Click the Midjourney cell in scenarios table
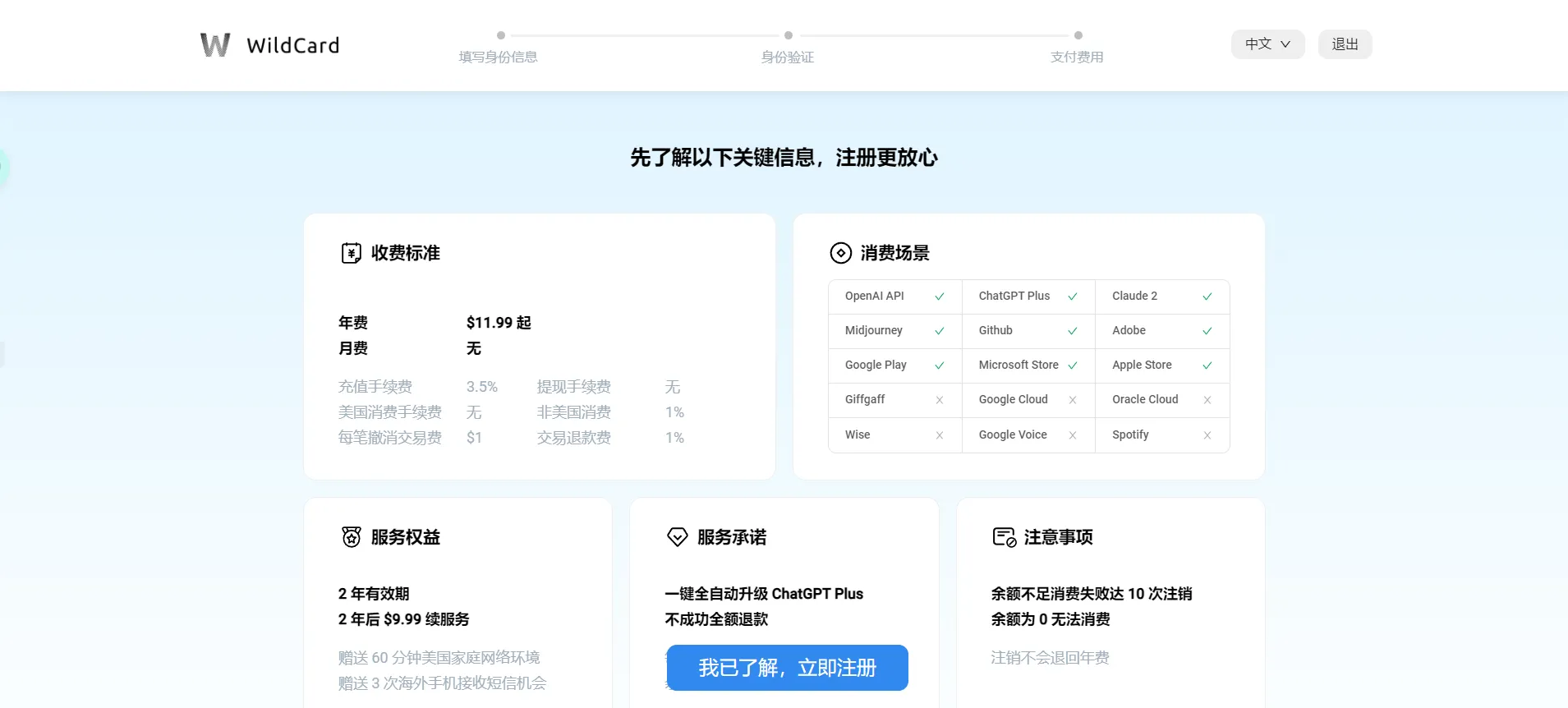 (x=874, y=330)
